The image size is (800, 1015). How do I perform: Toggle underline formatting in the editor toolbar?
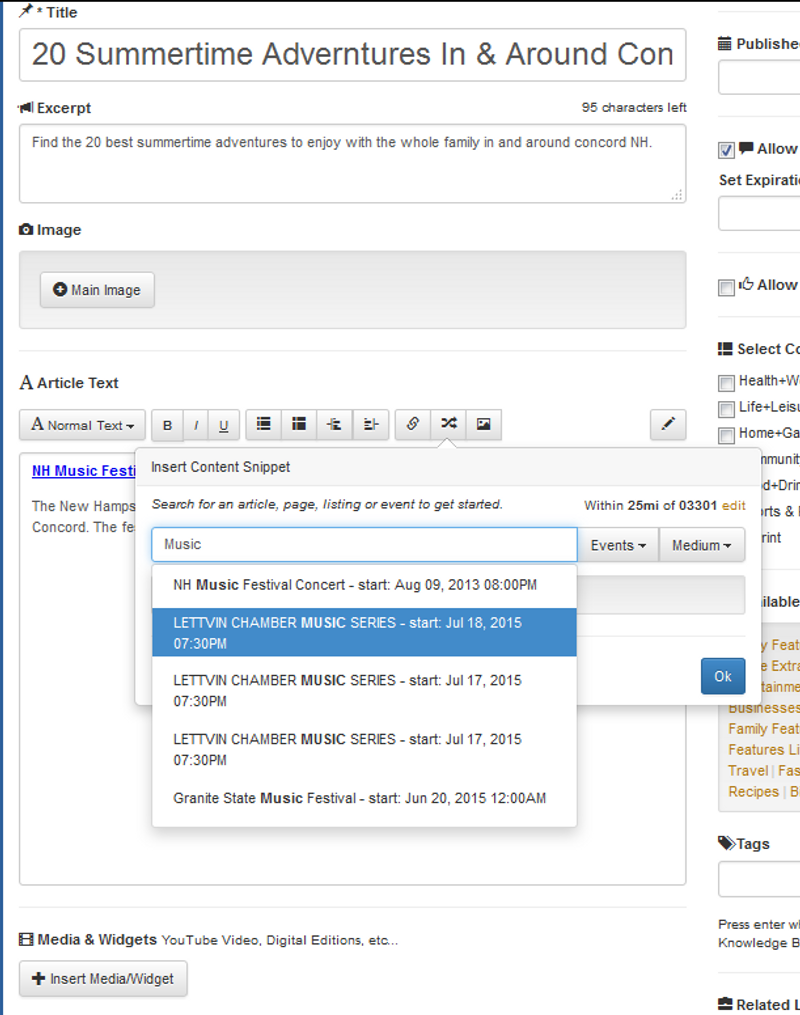tap(224, 425)
